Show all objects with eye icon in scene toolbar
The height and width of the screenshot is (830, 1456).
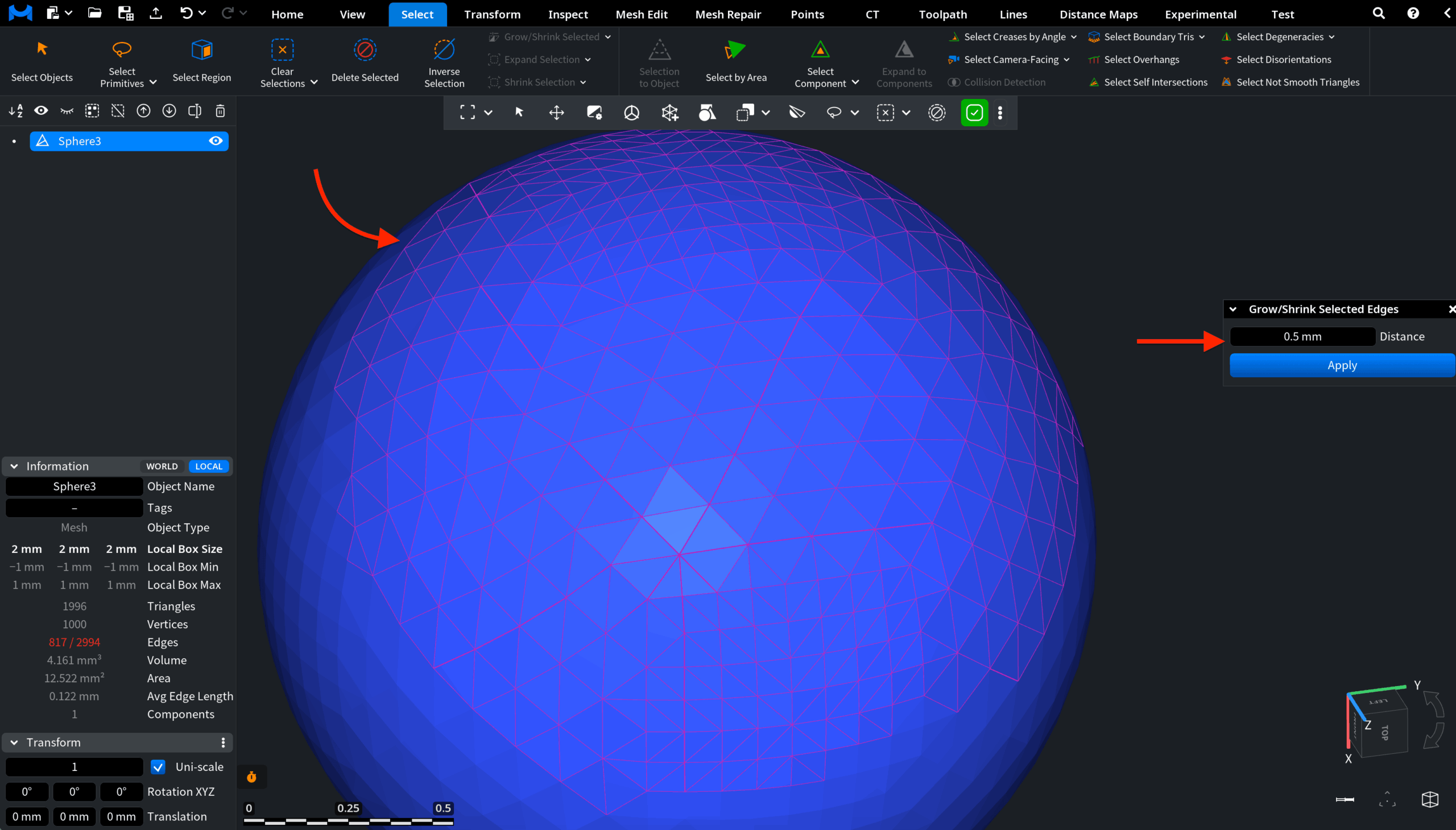41,110
